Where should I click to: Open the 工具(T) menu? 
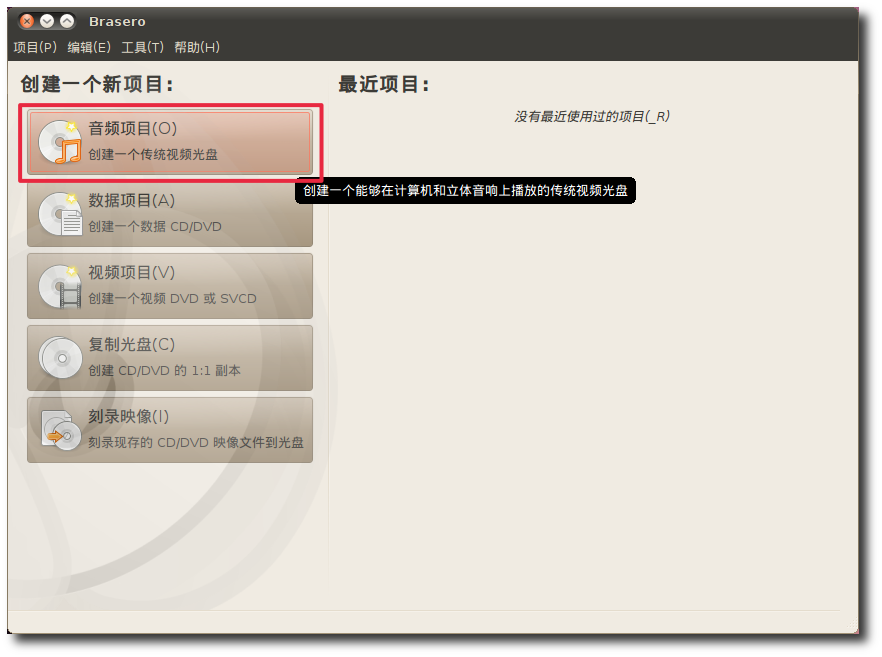click(x=142, y=47)
